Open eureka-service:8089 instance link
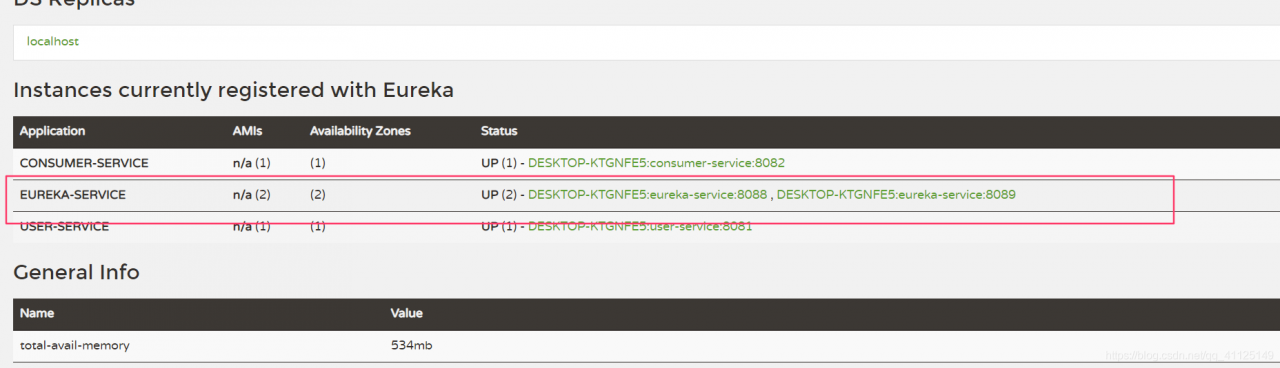This screenshot has width=1280, height=368. (x=896, y=195)
